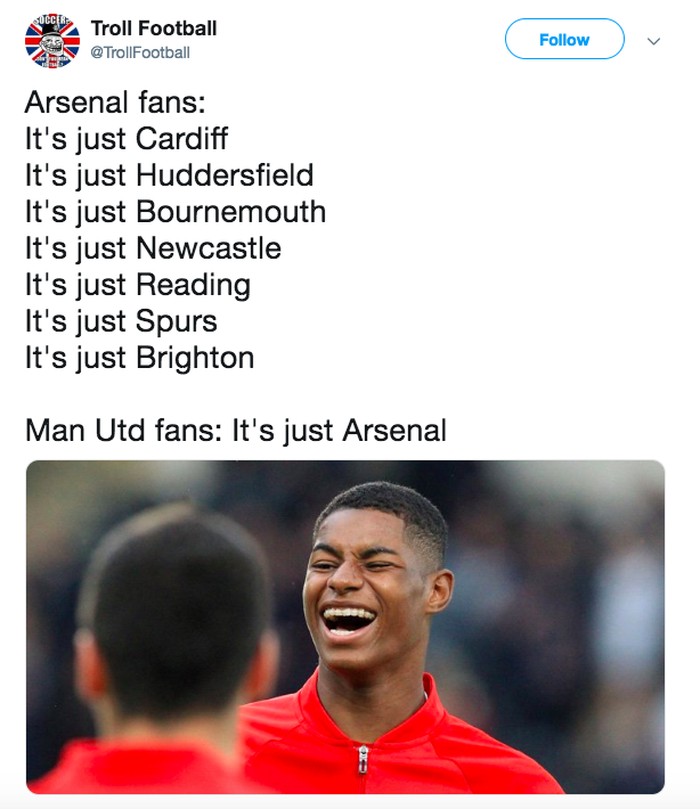Open the Troll Football display name link
Screen dimensions: 700x809
[153, 28]
